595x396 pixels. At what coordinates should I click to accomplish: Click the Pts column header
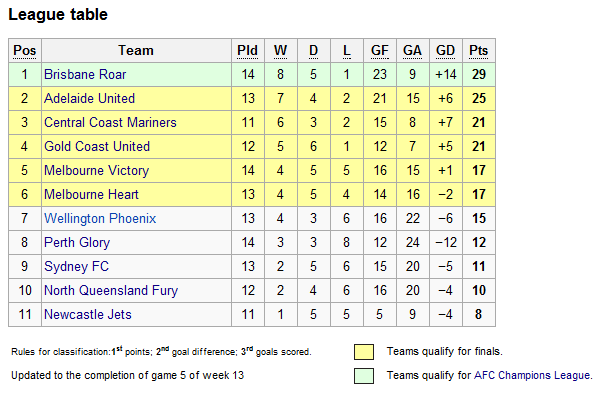click(479, 50)
